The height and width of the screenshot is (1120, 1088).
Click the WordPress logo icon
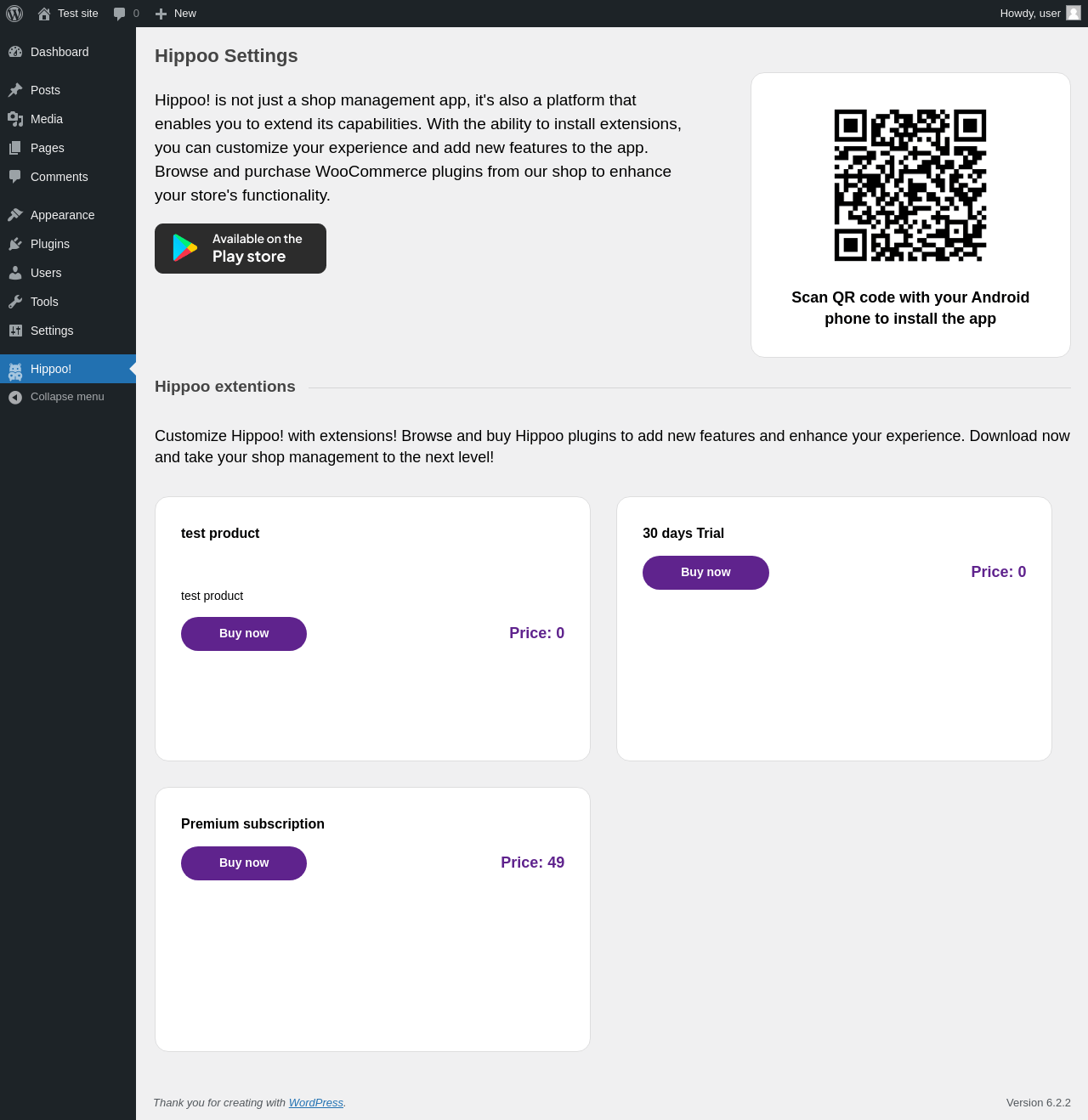pyautogui.click(x=14, y=14)
